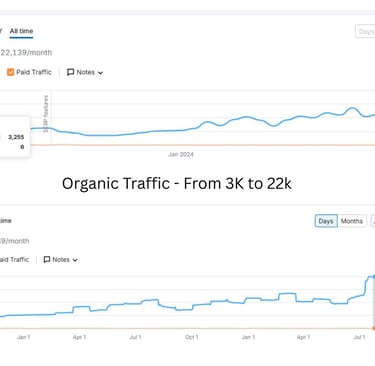Select the All time tab in top chart
The width and height of the screenshot is (375, 366).
click(21, 31)
